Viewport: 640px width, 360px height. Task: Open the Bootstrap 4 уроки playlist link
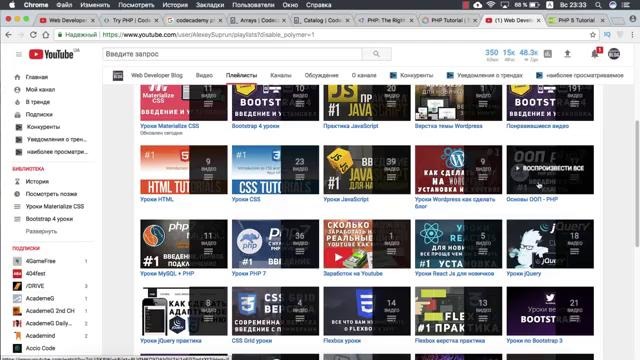256,126
